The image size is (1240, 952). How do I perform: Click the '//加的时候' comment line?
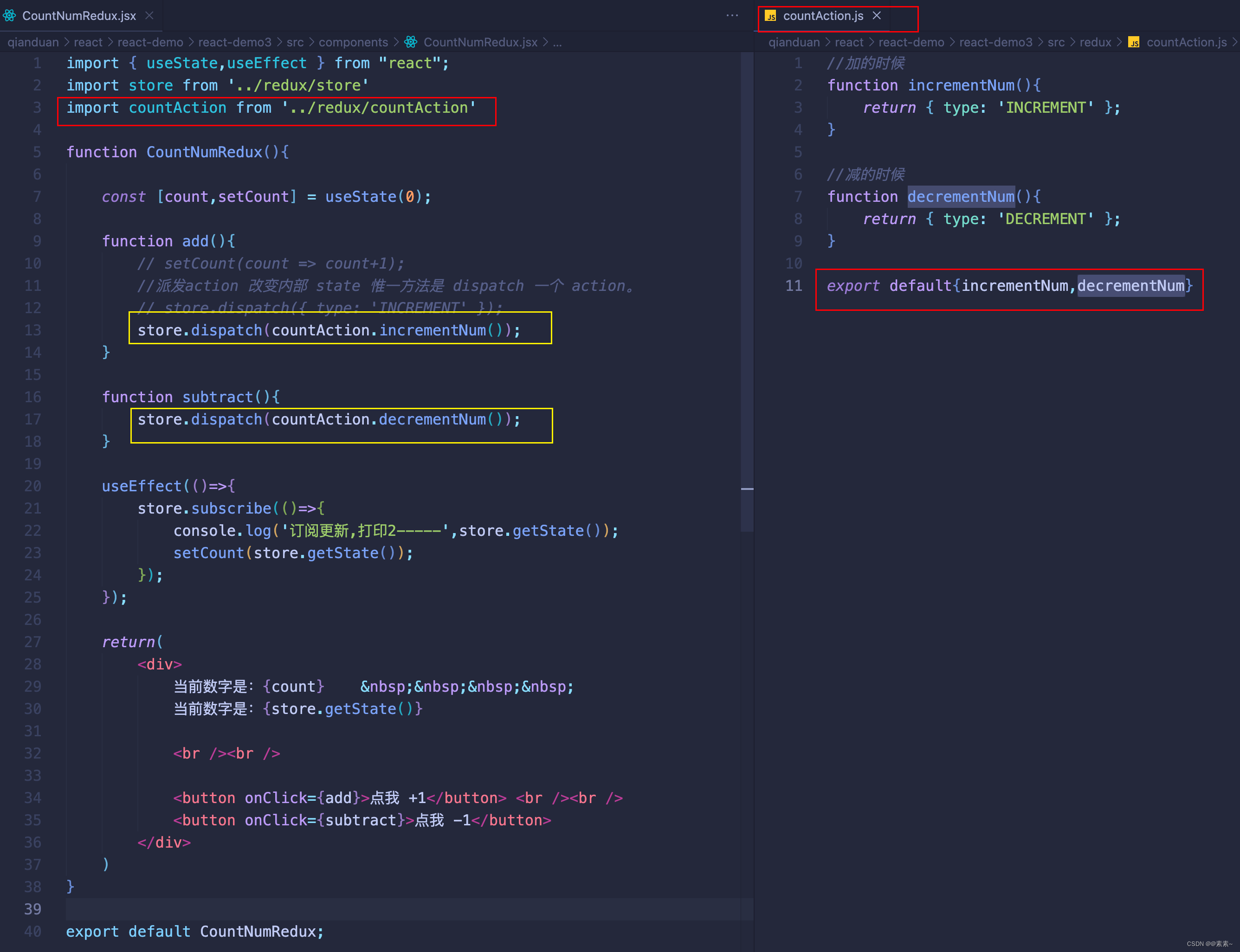coord(865,63)
